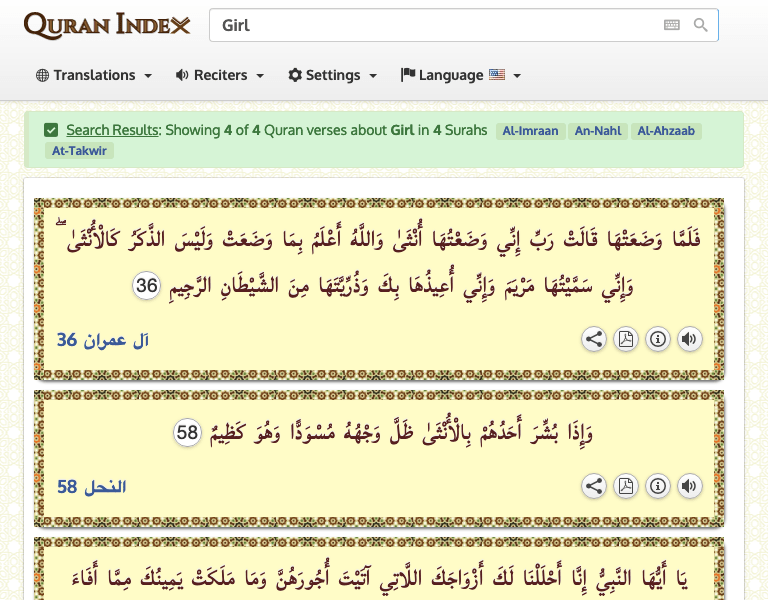Open the Settings dropdown

point(332,75)
